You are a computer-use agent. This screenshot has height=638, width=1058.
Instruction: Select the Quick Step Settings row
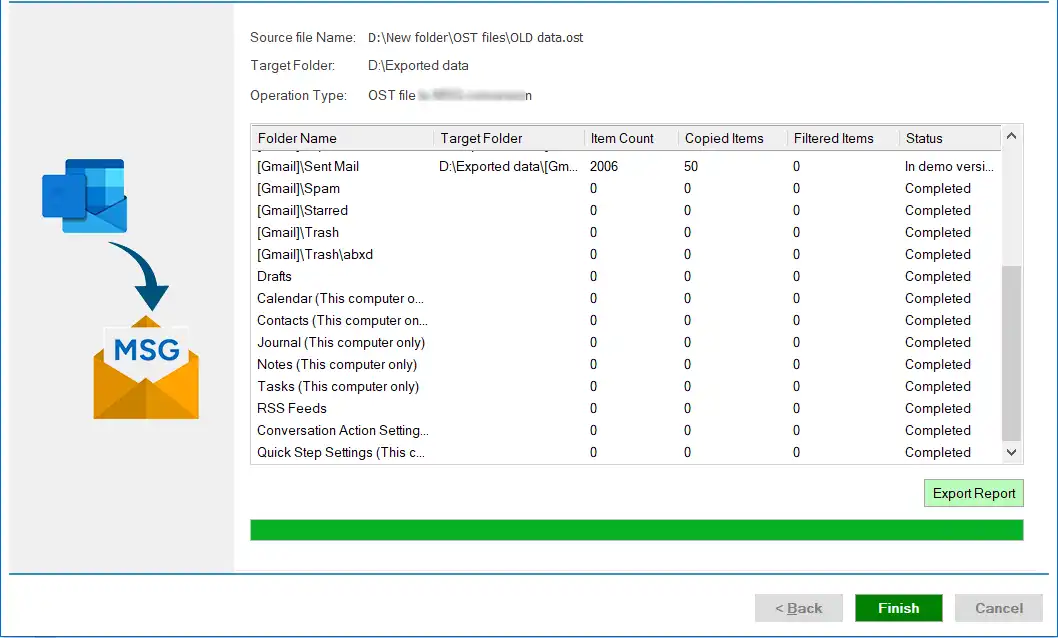[626, 453]
